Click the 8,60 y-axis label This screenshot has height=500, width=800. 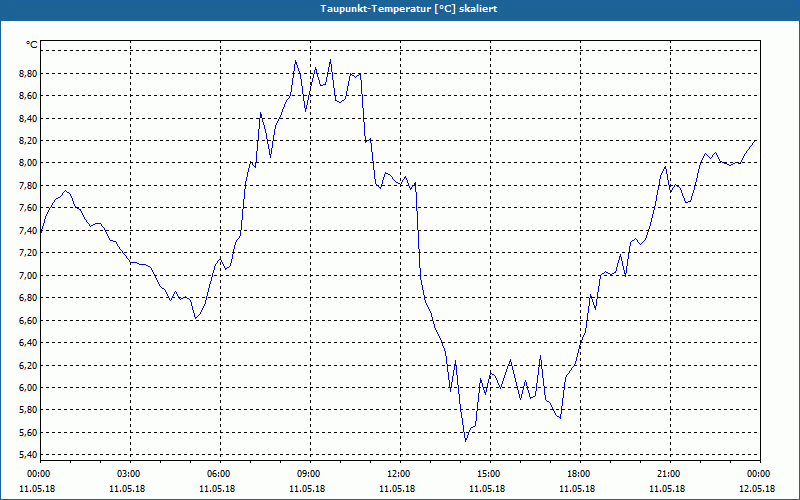[28, 96]
